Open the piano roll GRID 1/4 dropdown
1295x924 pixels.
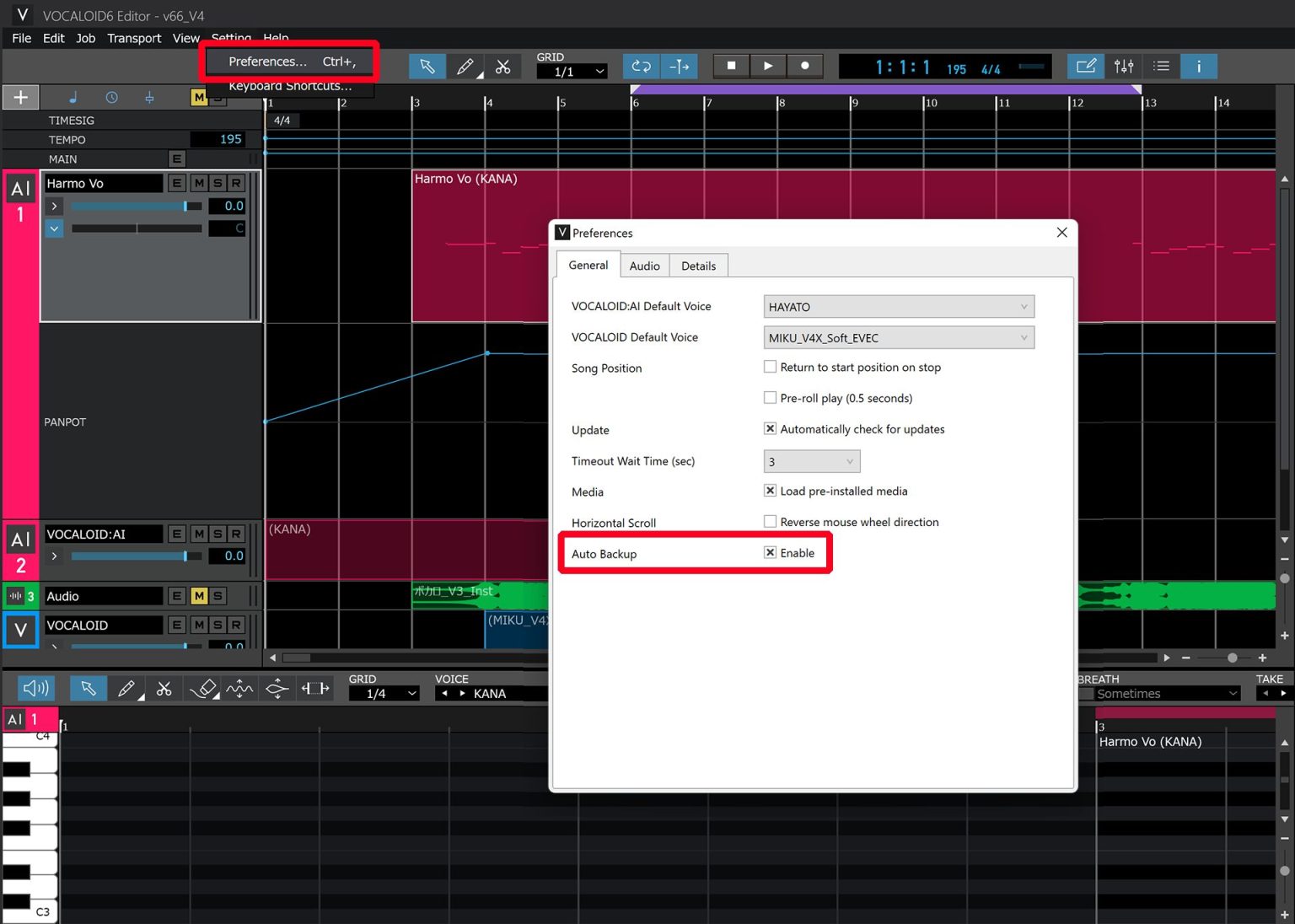[x=384, y=693]
